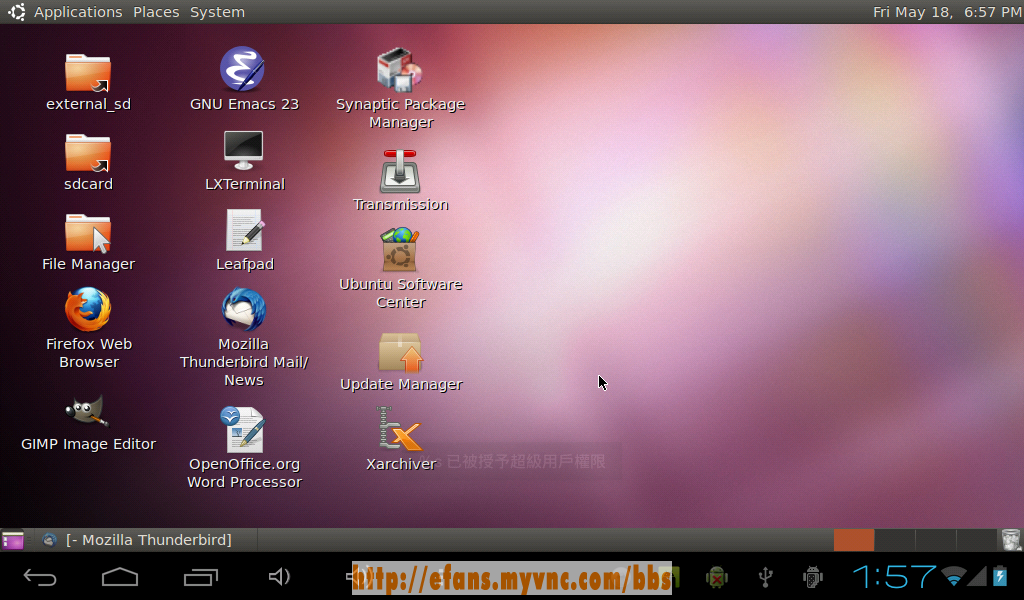Image resolution: width=1024 pixels, height=600 pixels.
Task: Click the Transmission desktop icon
Action: click(400, 171)
